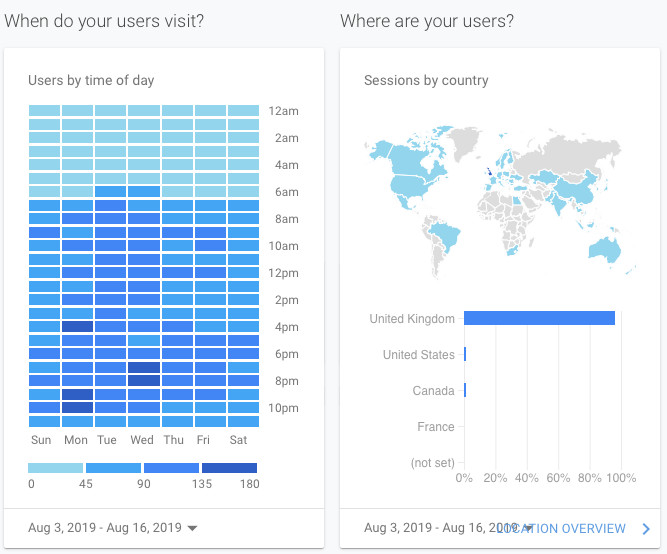
Task: Click the dark Wednesday 8pm heatmap cell
Action: 144,380
